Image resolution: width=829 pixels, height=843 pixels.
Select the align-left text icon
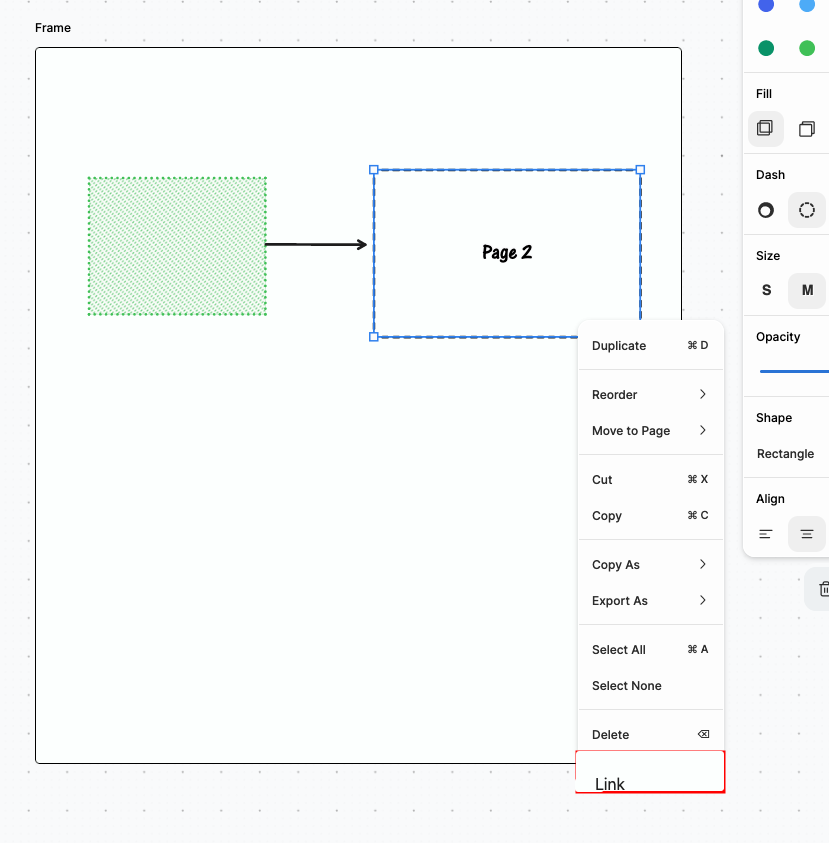tap(765, 534)
